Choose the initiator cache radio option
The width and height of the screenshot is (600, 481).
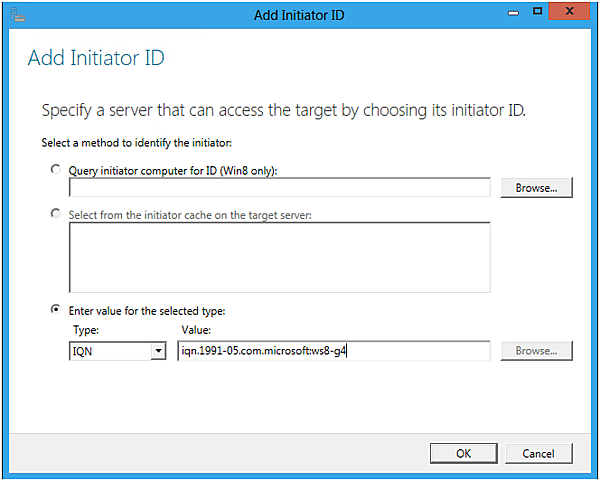pos(56,214)
